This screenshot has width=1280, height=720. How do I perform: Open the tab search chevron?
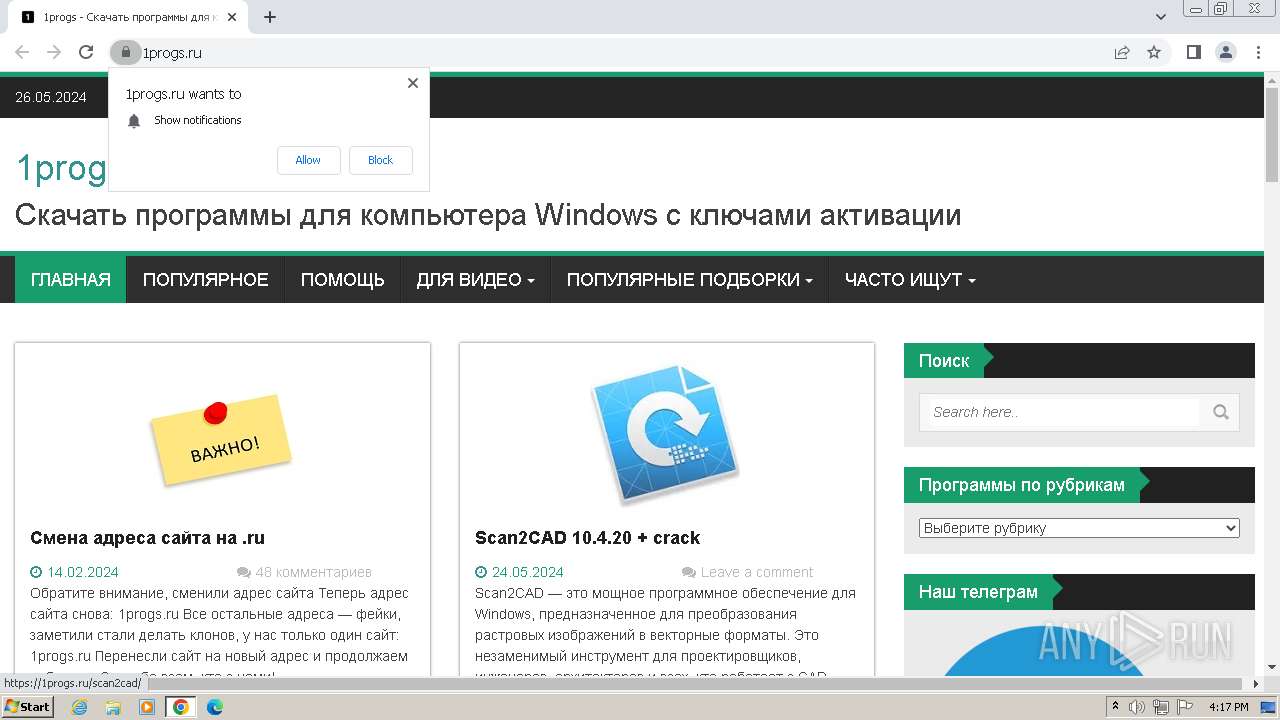[x=1161, y=17]
